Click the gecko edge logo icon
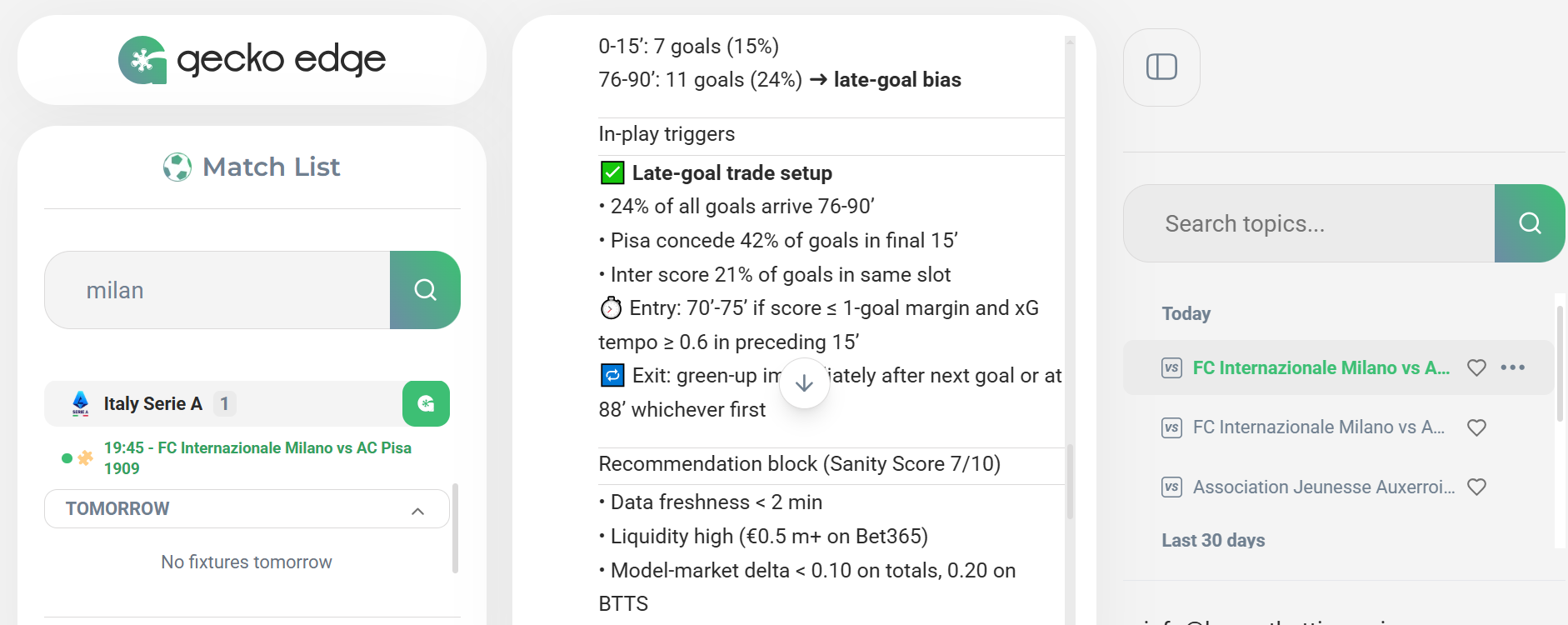The image size is (1568, 625). click(142, 60)
